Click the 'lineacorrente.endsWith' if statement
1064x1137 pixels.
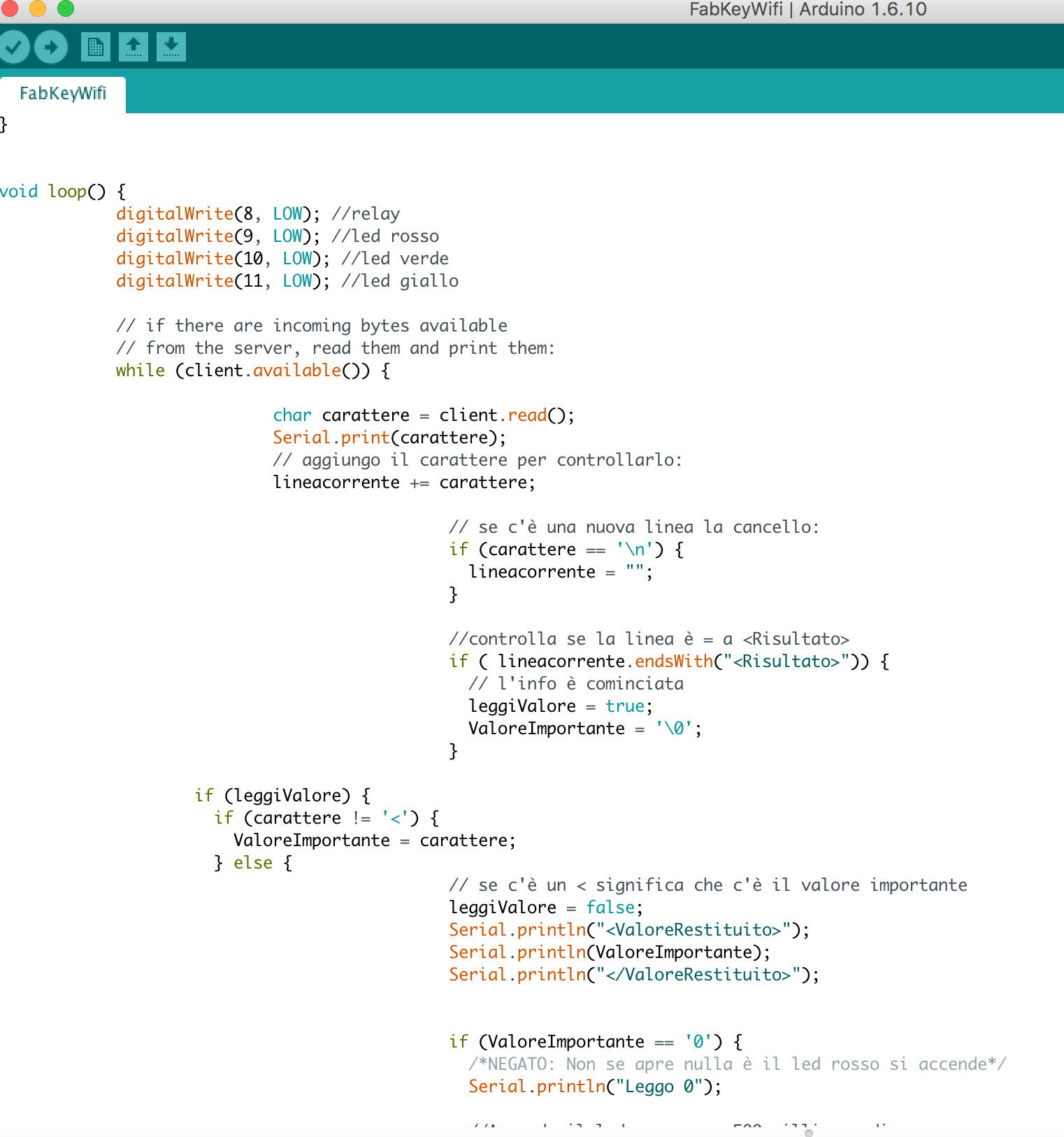(x=669, y=662)
